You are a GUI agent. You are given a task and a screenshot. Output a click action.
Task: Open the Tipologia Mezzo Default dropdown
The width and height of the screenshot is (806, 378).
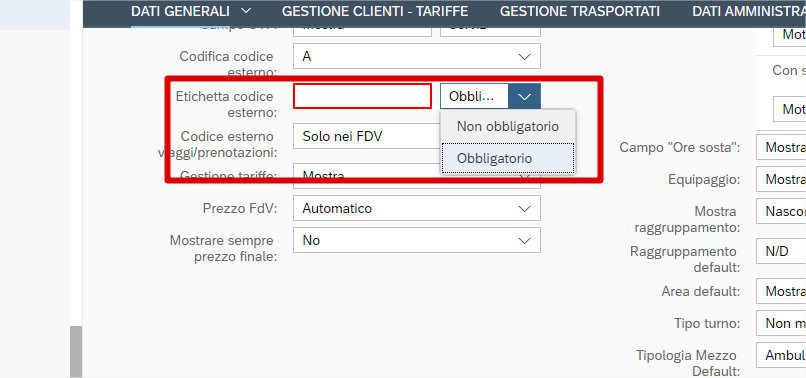coord(781,355)
